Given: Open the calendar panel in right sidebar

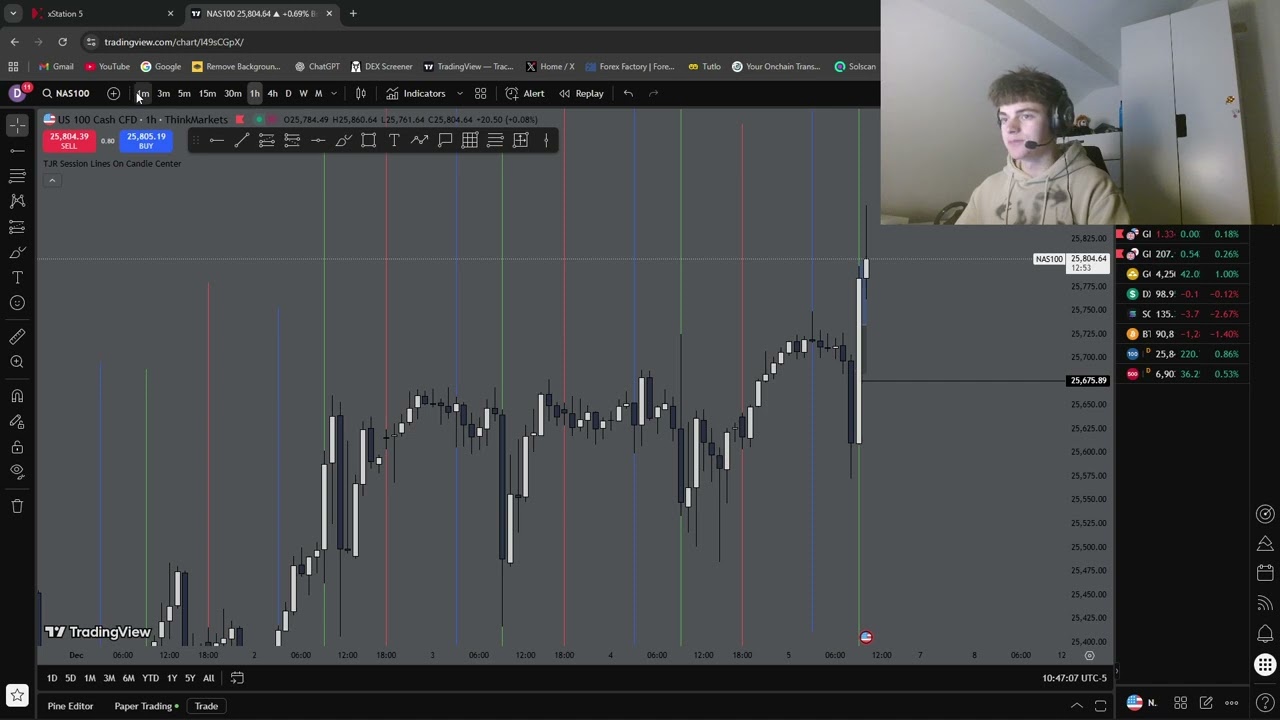Looking at the screenshot, I should 1265,573.
